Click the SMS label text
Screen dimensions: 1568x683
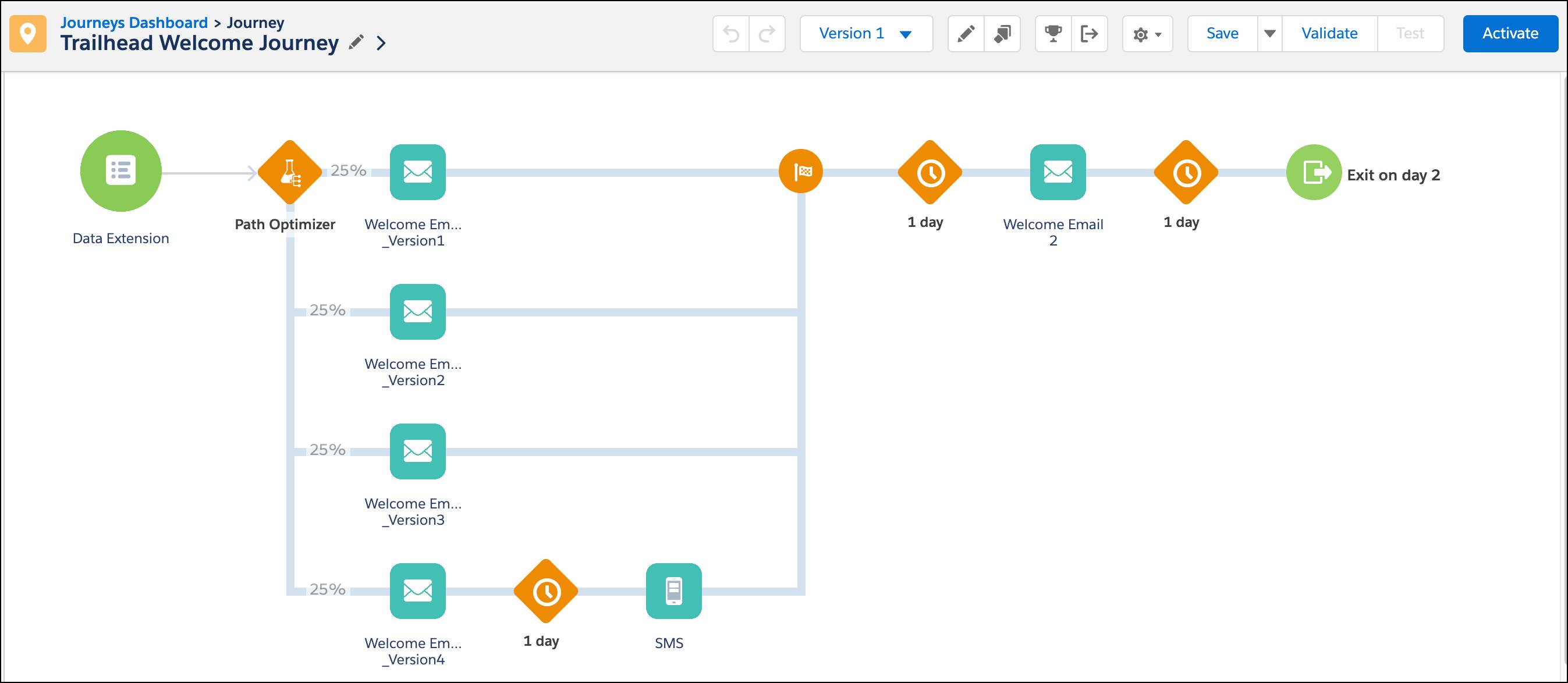tap(669, 643)
